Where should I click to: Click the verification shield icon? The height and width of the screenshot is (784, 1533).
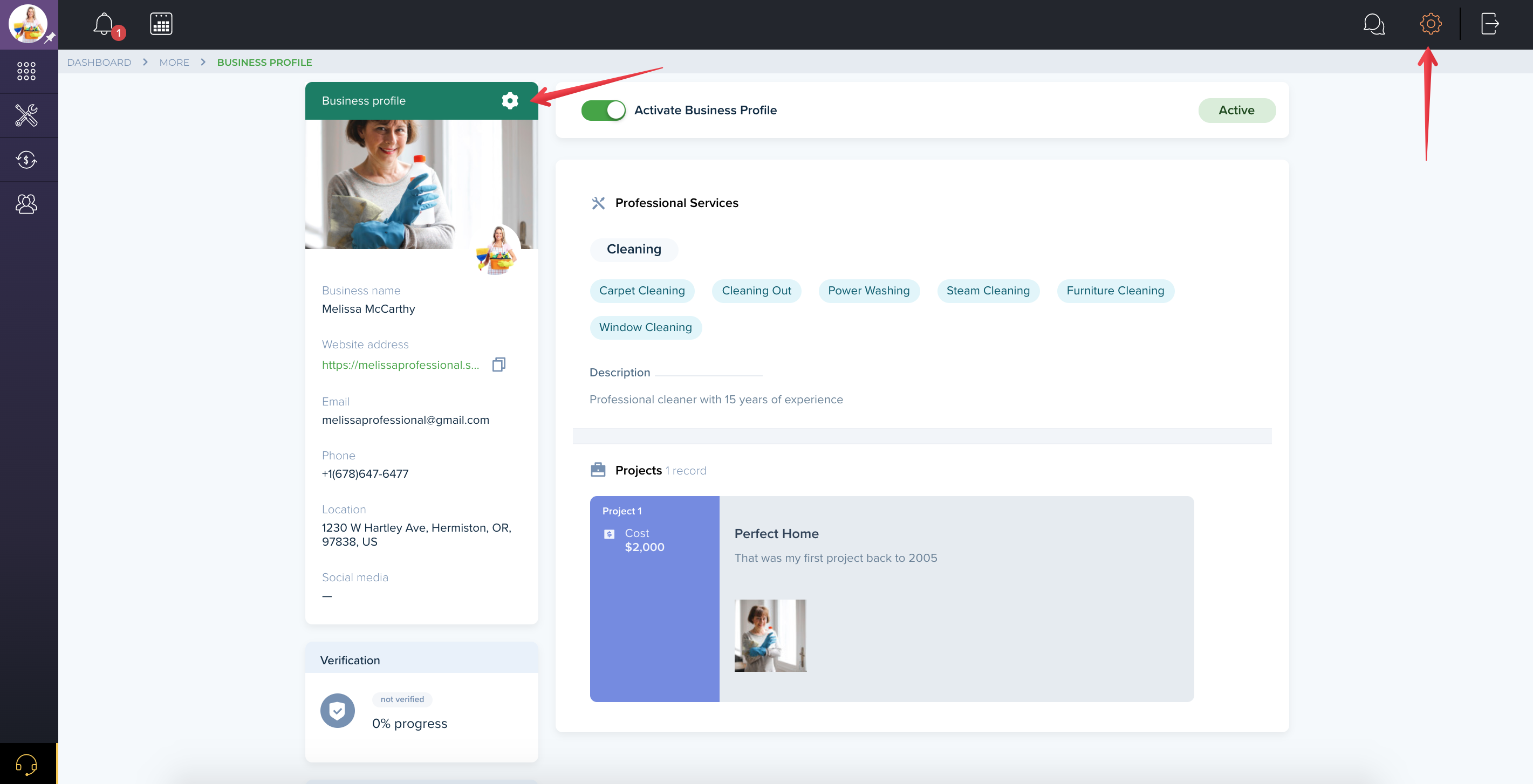pyautogui.click(x=338, y=710)
